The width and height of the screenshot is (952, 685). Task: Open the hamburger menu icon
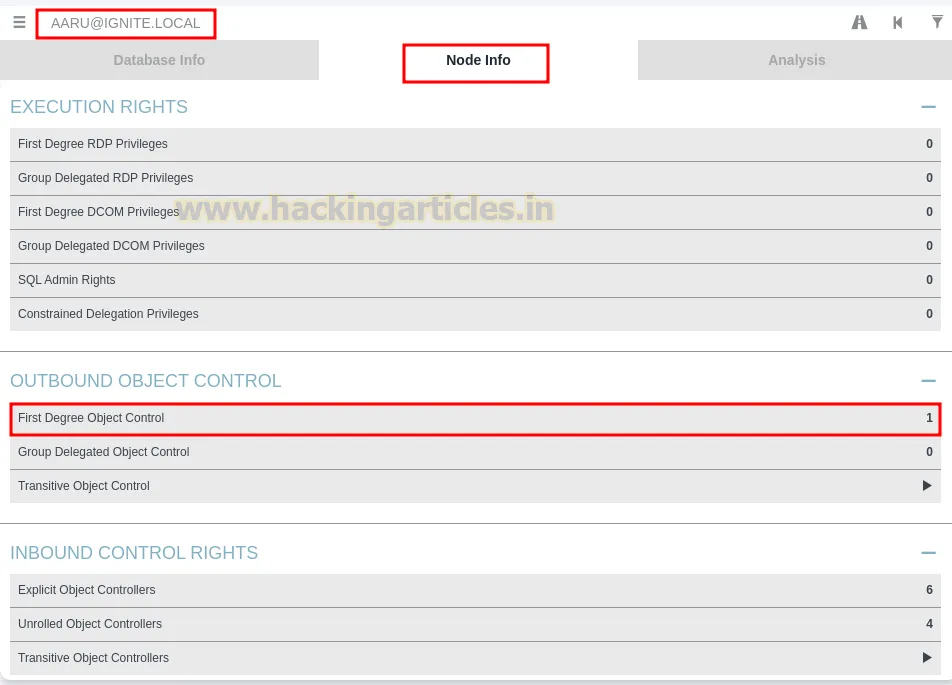click(19, 22)
